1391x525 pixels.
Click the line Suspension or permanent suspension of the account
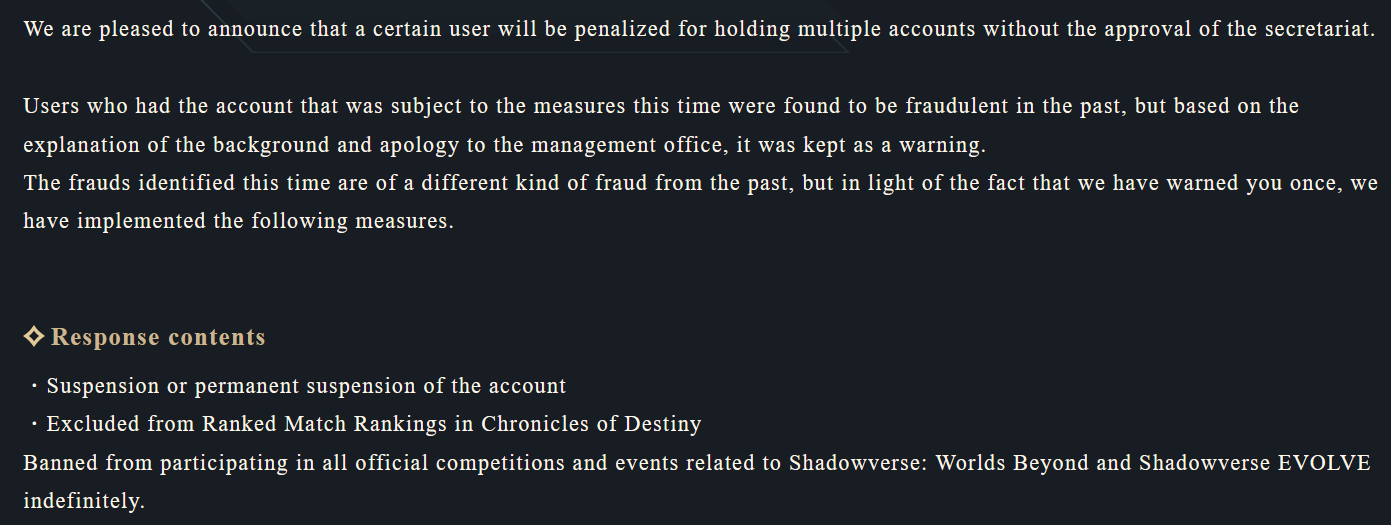click(x=306, y=386)
